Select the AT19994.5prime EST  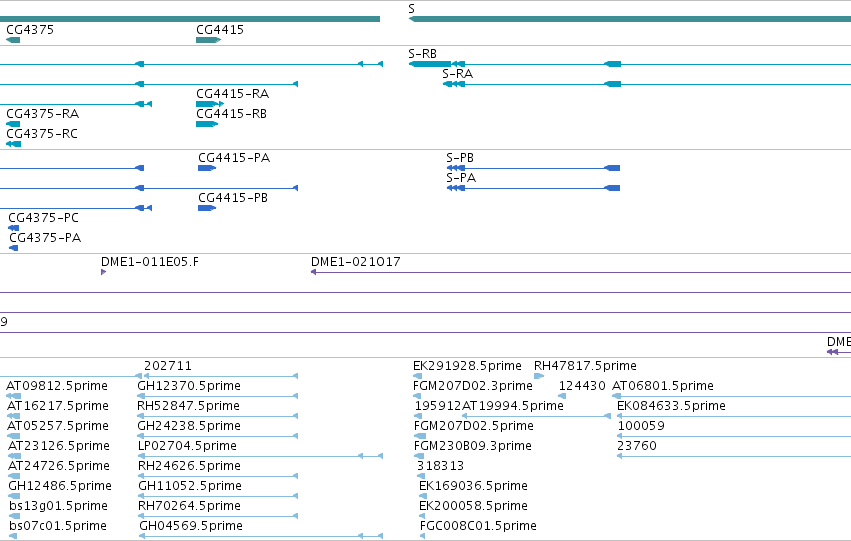[x=513, y=406]
